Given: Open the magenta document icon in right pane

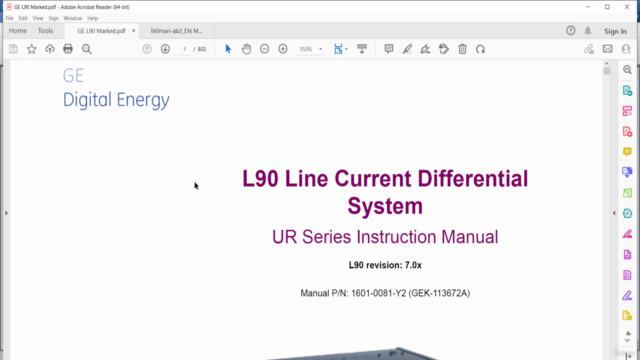Looking at the screenshot, I should point(627,254).
